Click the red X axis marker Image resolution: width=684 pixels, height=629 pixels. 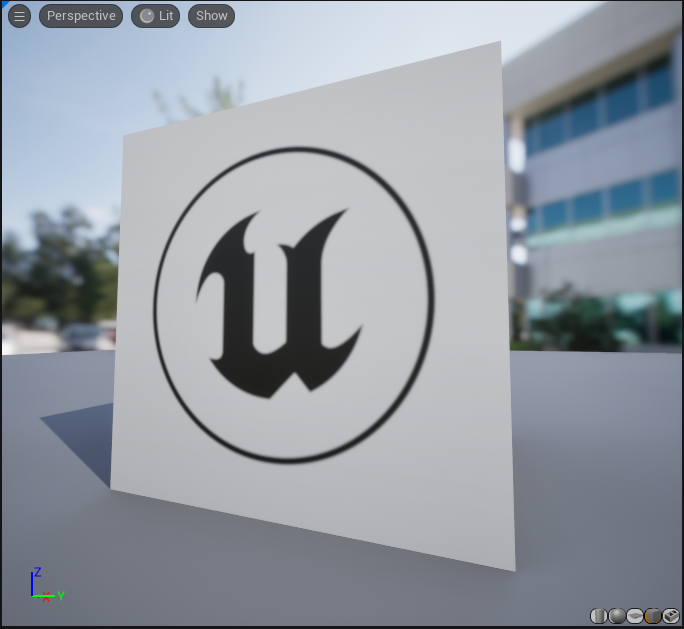click(46, 598)
